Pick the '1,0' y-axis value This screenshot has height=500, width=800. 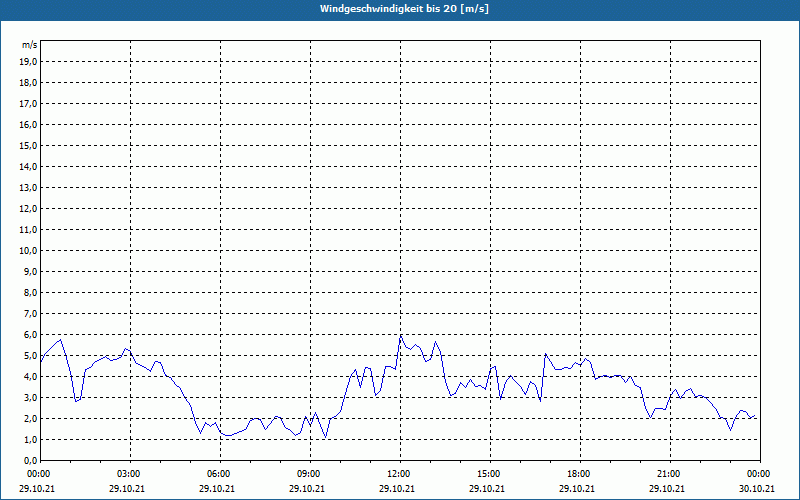[30, 439]
